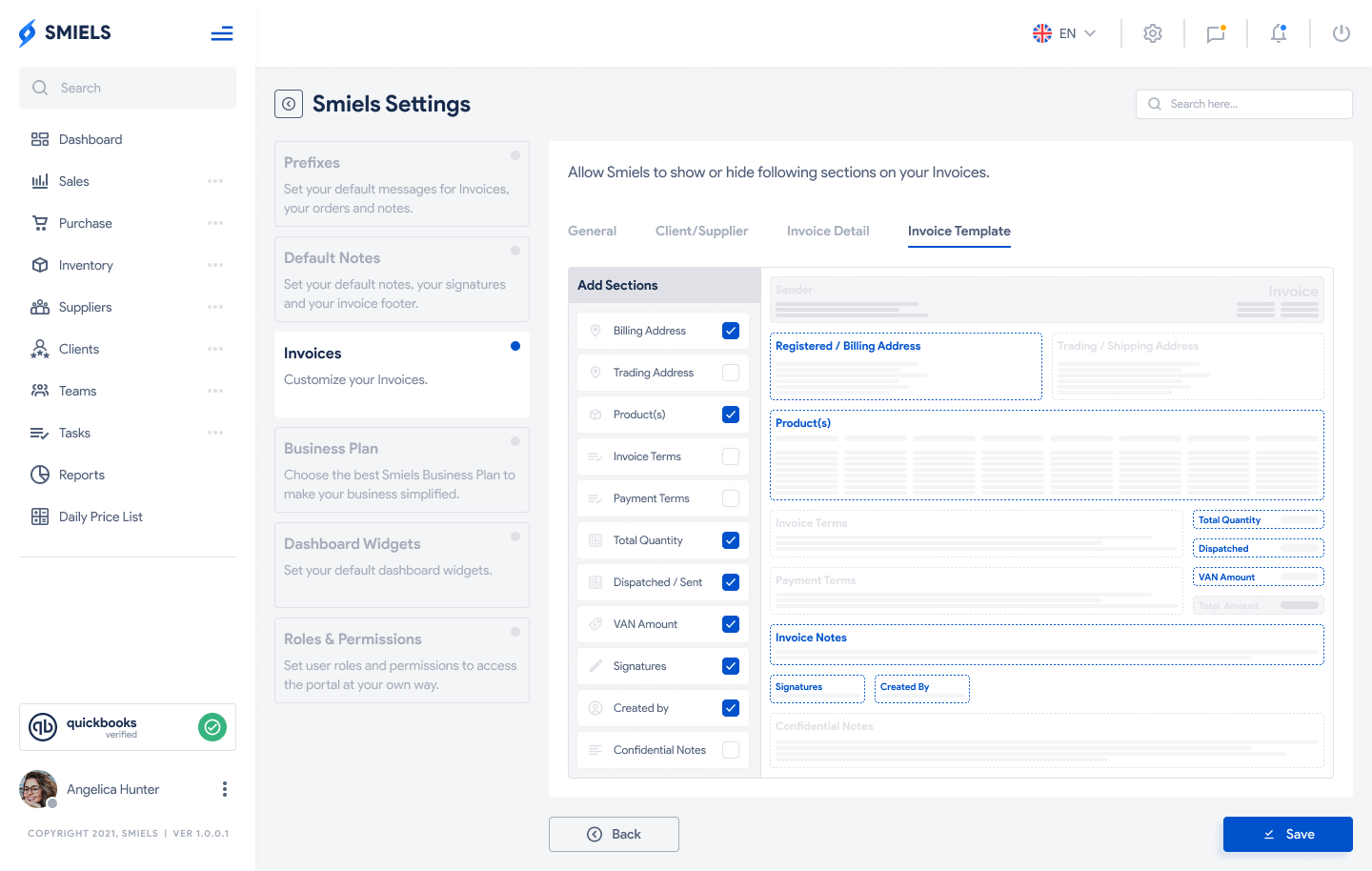Screen dimensions: 1372x871
Task: Enable the Invoice Terms checkbox
Action: point(731,456)
